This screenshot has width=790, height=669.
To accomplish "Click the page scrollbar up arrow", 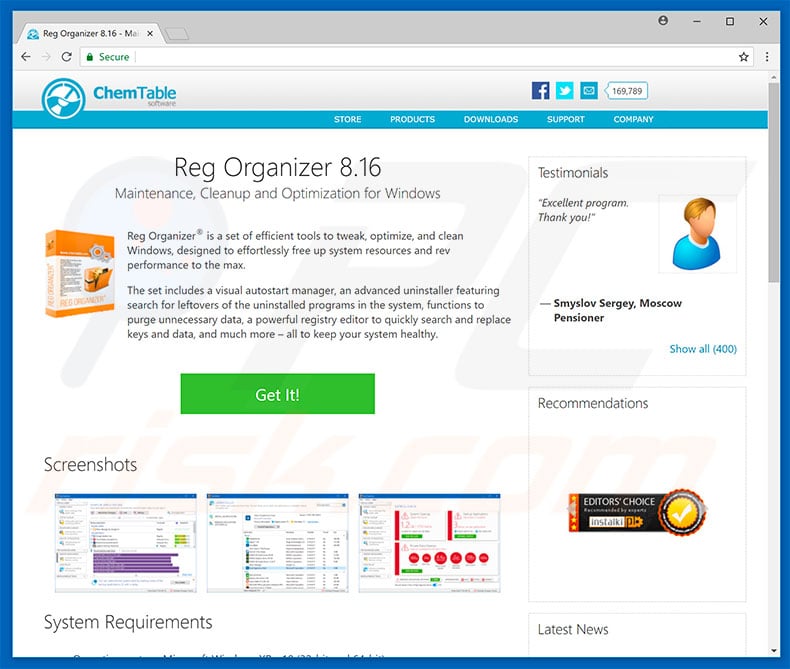I will (774, 77).
